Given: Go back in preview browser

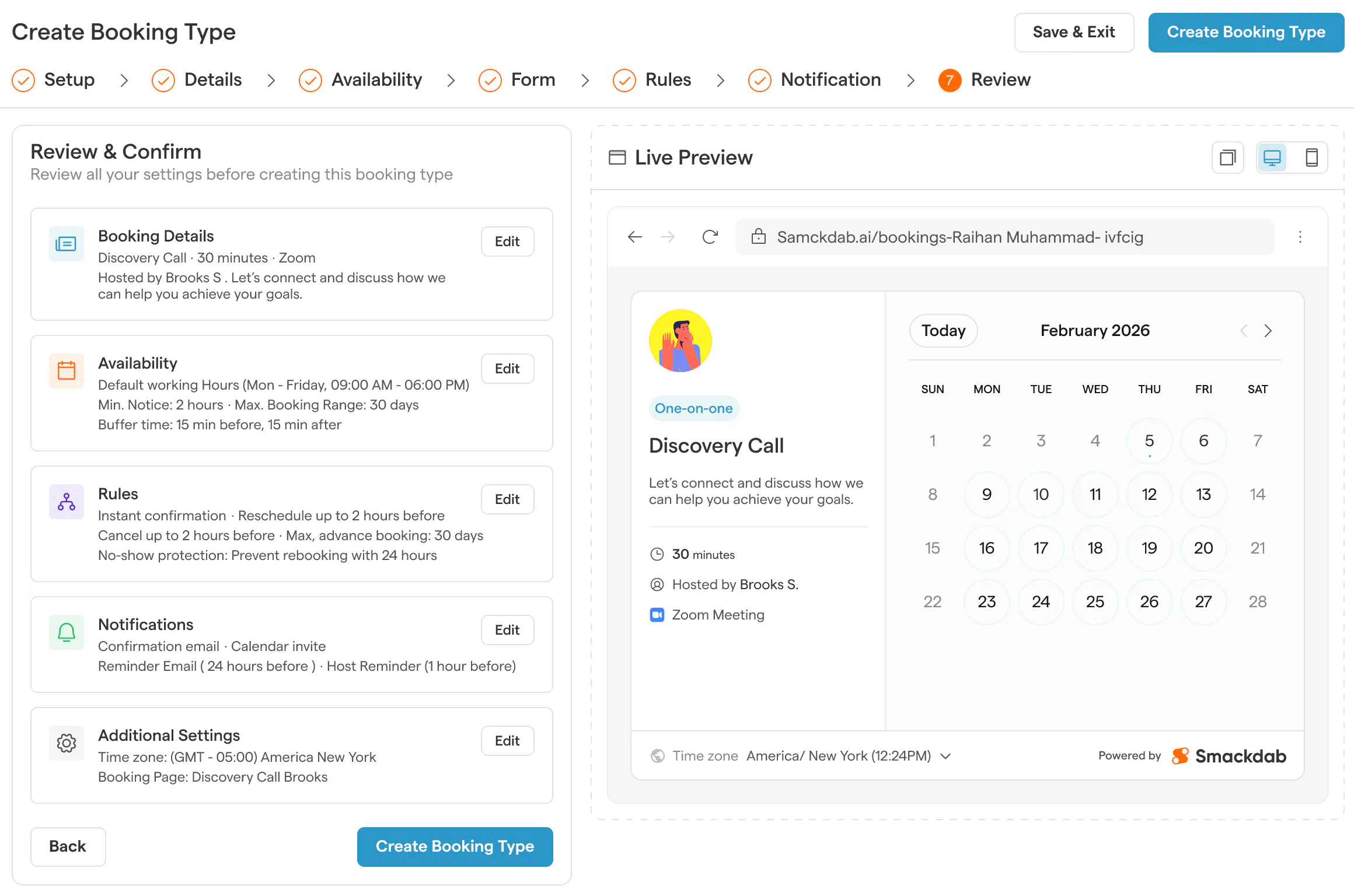Looking at the screenshot, I should click(635, 237).
